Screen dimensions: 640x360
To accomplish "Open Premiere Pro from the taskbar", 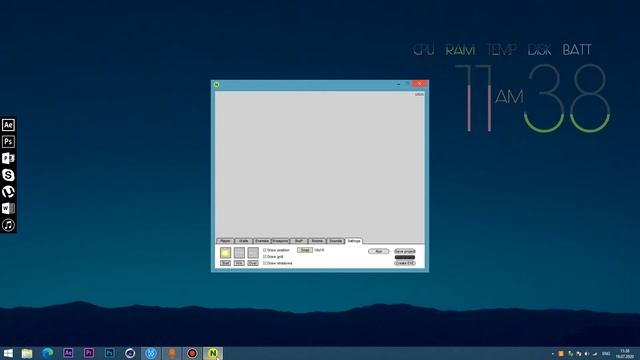I will click(89, 353).
